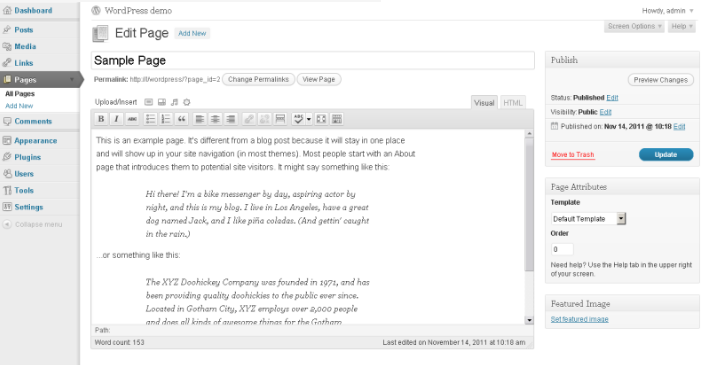Click the Add an Image upload icon

point(148,102)
